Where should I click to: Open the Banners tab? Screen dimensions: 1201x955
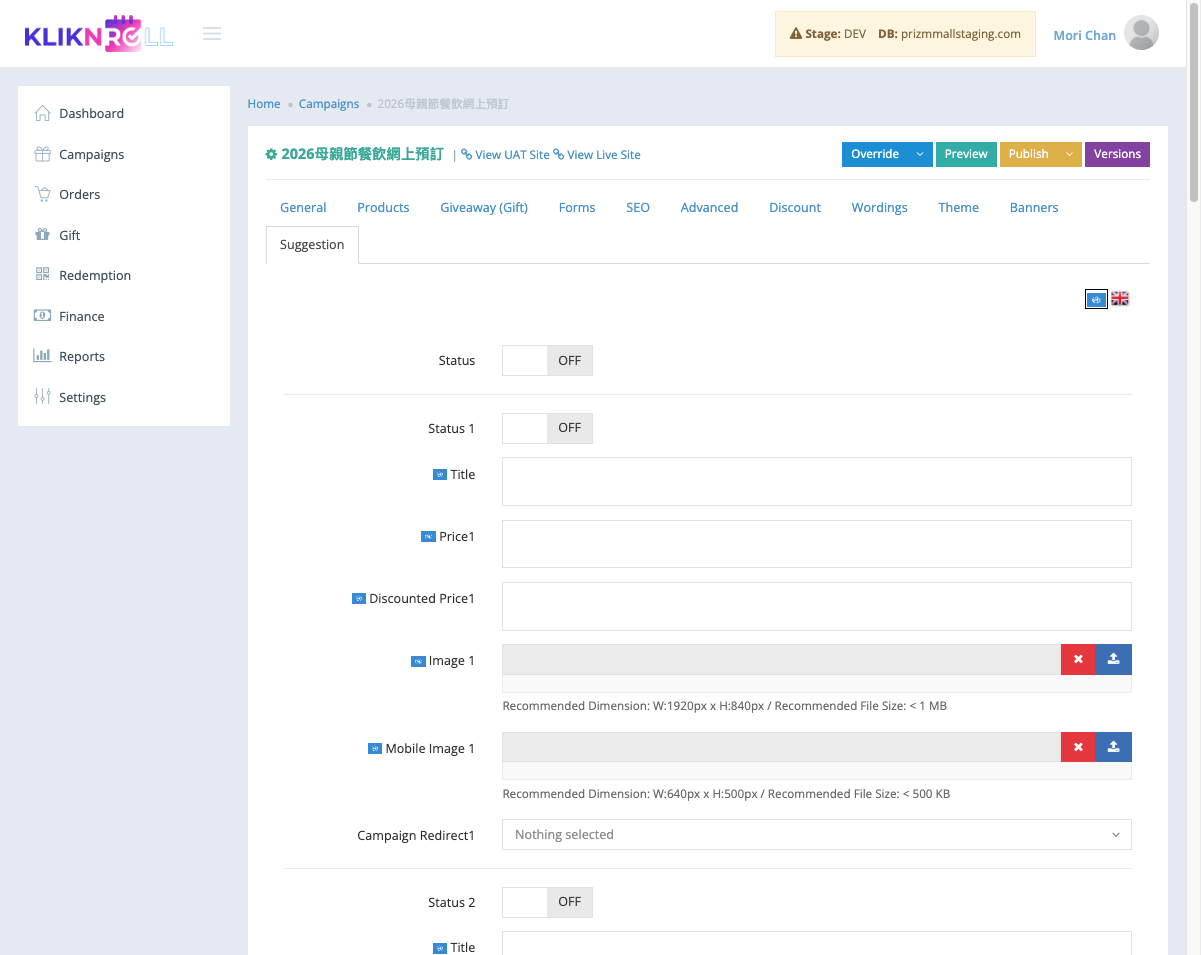pyautogui.click(x=1034, y=208)
